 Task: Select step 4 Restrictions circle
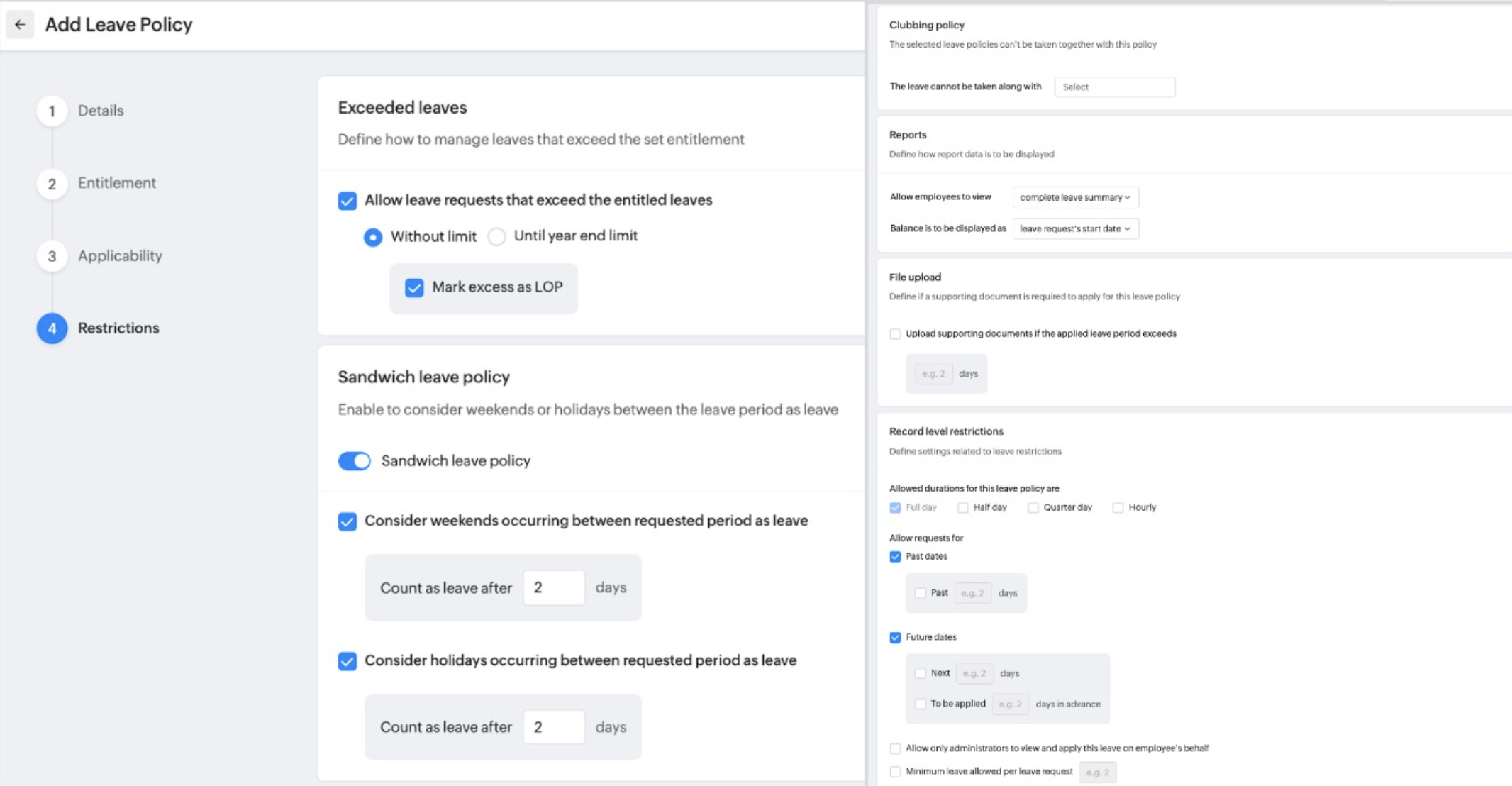[52, 328]
